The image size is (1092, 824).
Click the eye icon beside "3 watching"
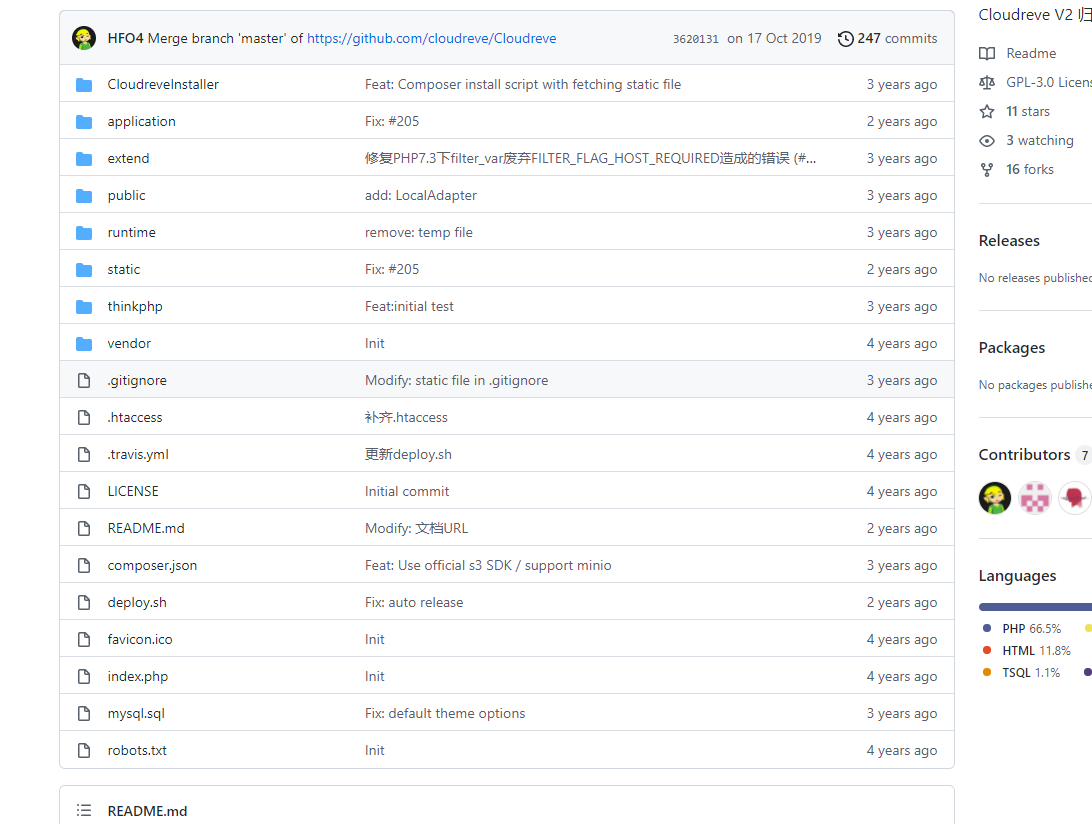click(987, 140)
